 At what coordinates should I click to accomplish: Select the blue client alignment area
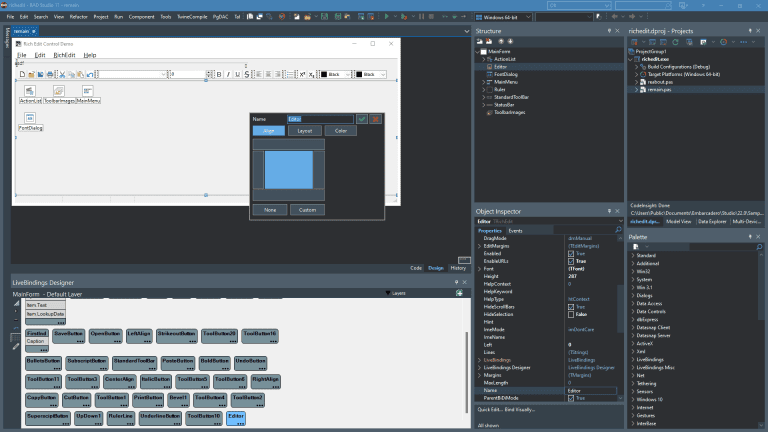288,169
